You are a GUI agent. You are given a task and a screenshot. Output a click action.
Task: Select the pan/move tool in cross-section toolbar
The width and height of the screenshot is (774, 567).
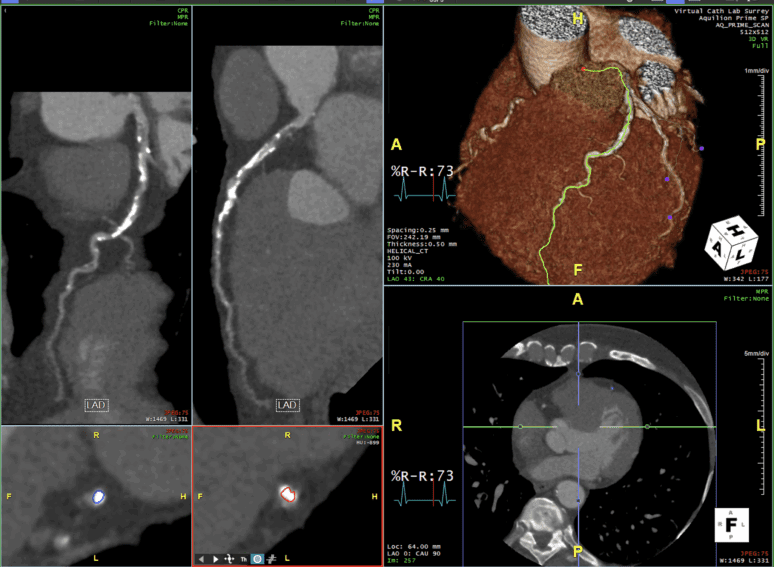230,558
